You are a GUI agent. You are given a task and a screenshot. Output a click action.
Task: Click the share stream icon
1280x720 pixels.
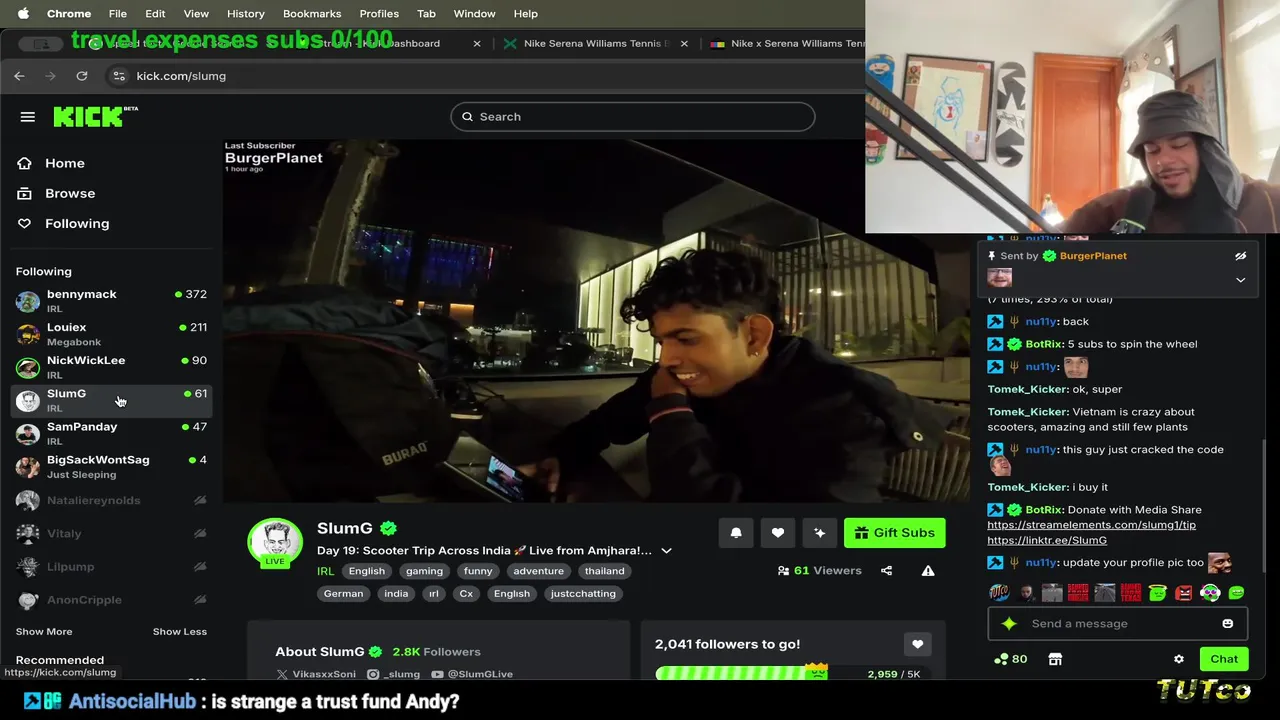[886, 571]
